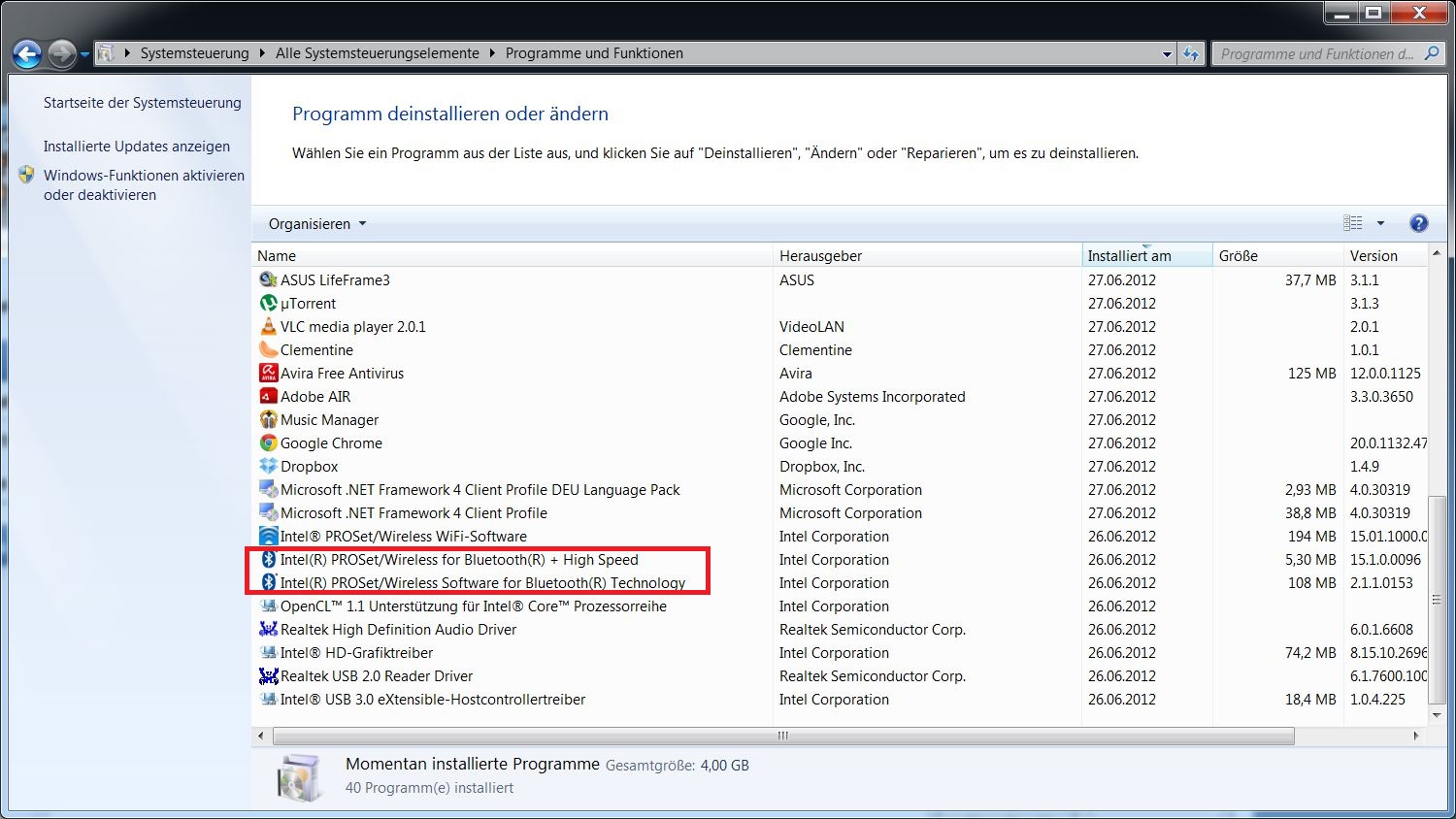Screen dimensions: 1456x819
Task: Click the Music Manager headphones icon
Action: 269,419
